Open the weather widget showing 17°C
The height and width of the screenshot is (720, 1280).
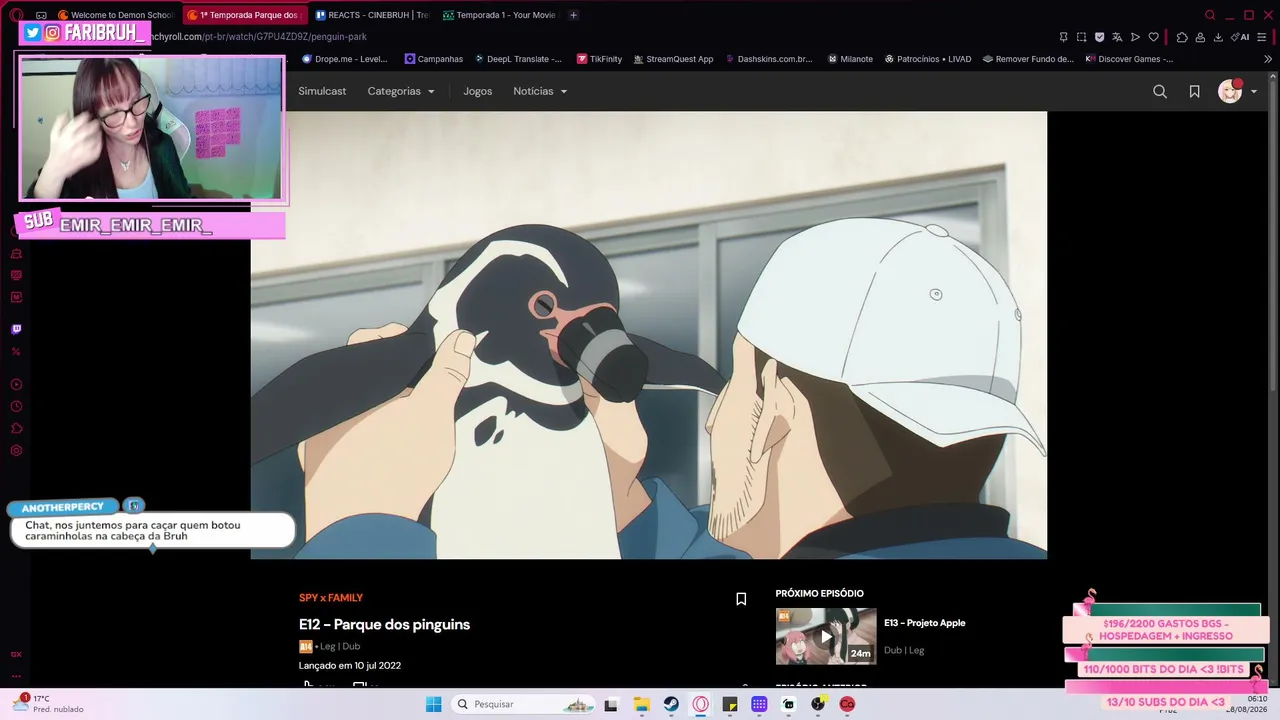click(x=48, y=704)
